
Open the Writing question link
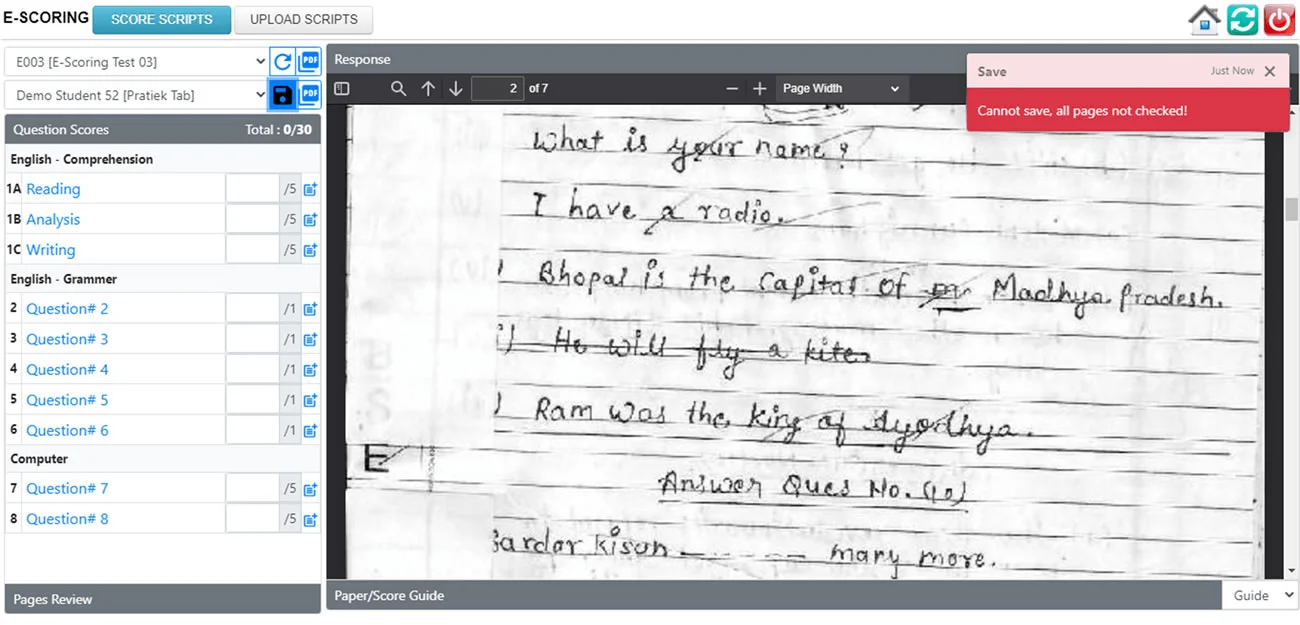[x=51, y=250]
